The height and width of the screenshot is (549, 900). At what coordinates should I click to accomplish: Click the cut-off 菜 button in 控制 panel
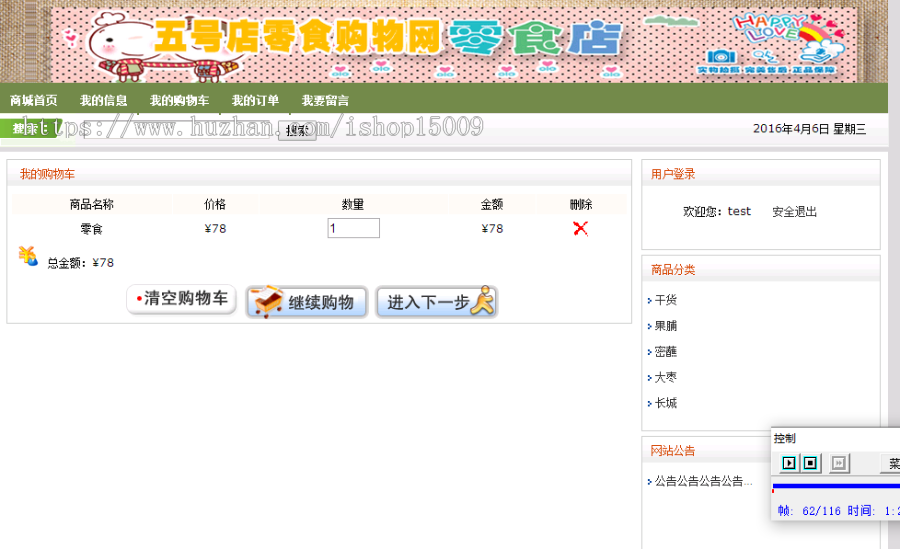pos(890,463)
